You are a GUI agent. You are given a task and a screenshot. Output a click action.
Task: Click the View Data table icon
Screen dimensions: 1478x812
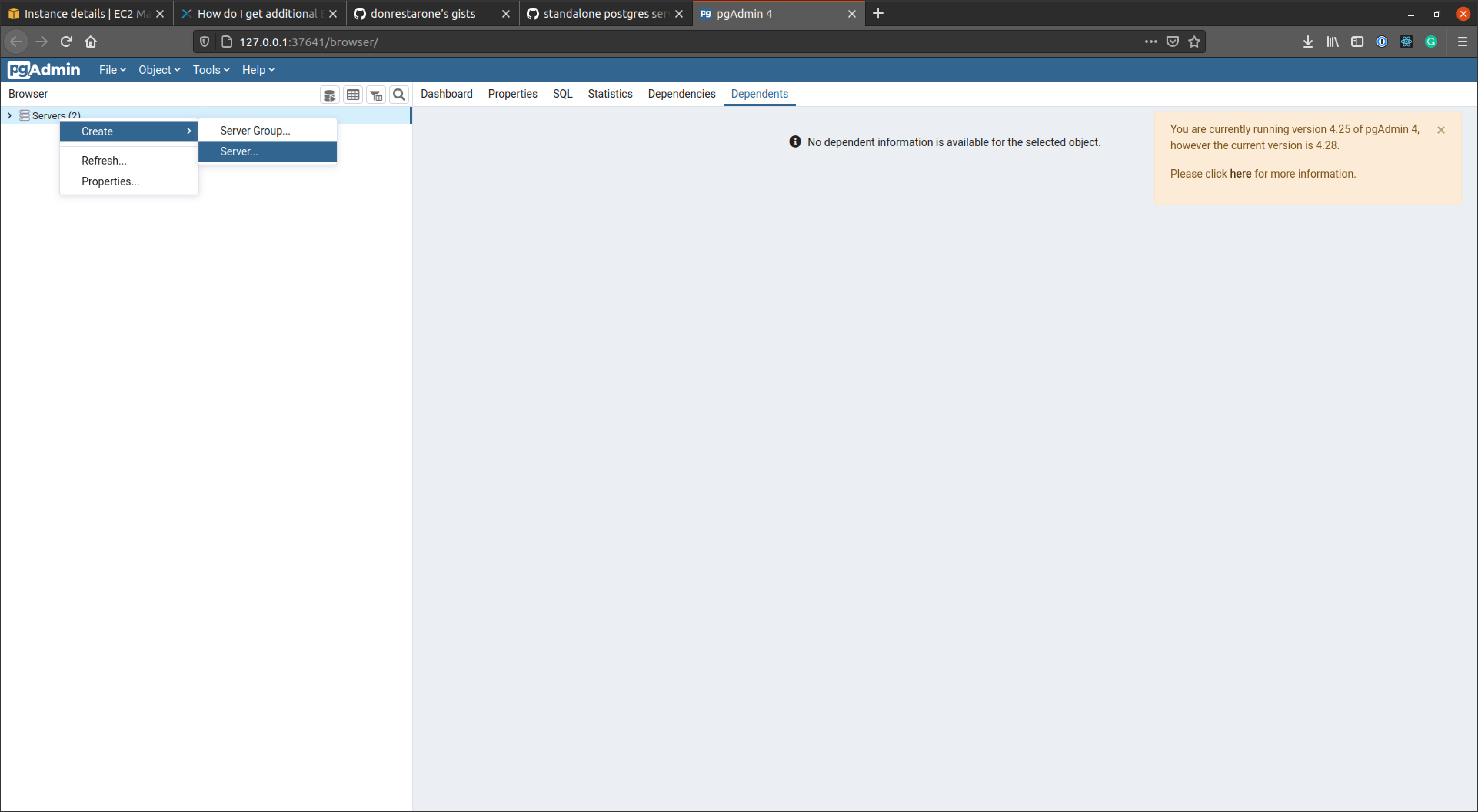tap(353, 95)
